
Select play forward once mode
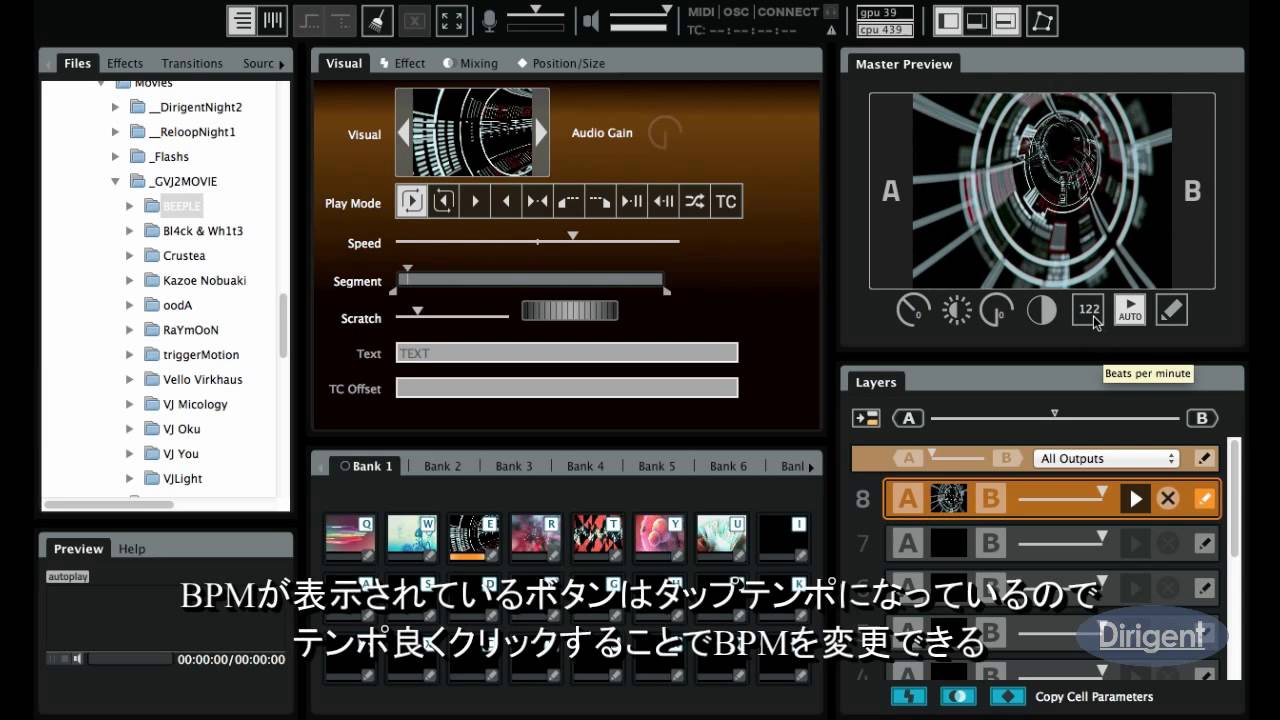[475, 201]
